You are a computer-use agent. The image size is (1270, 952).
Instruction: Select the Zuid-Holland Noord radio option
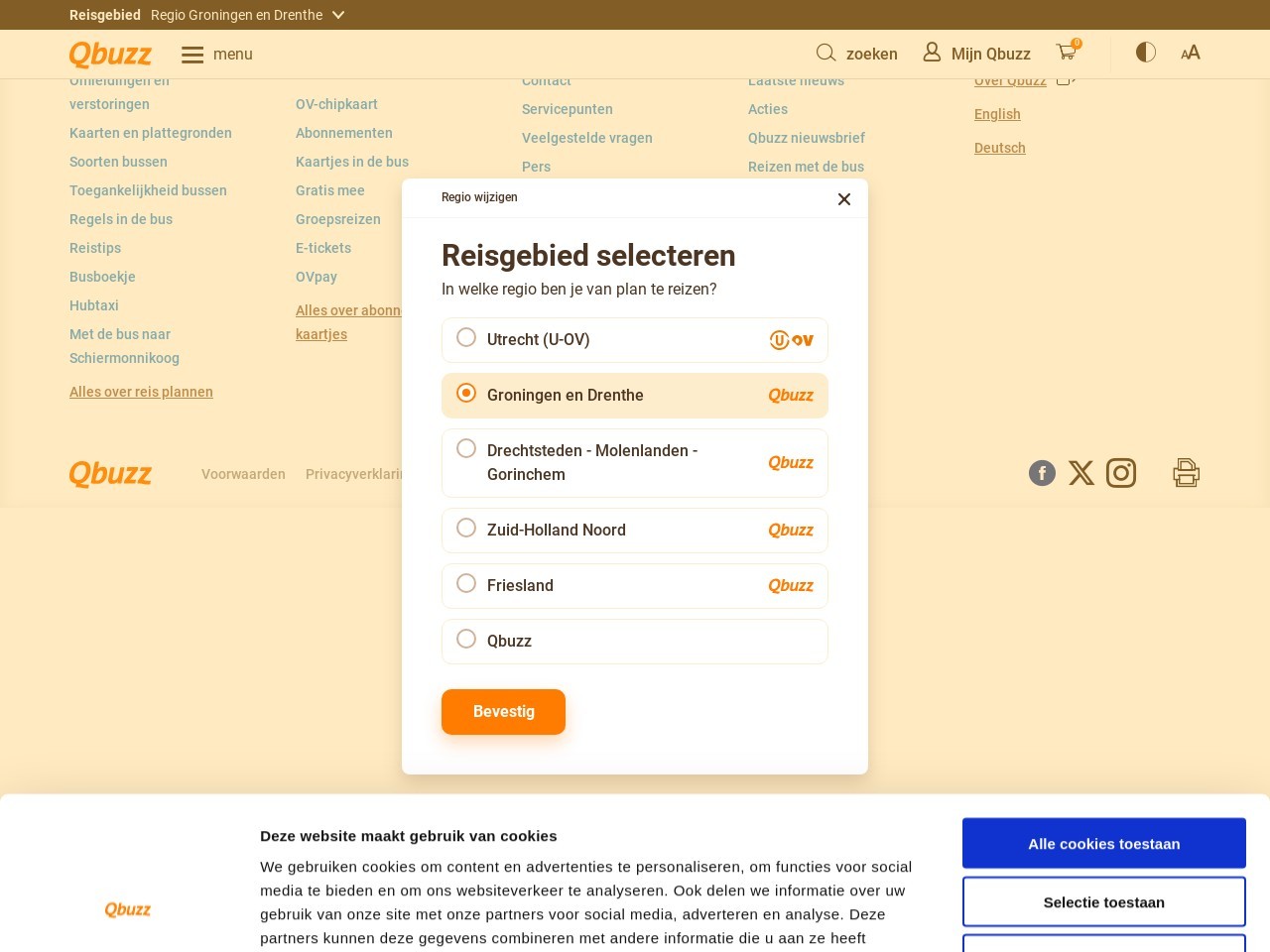[x=466, y=528]
